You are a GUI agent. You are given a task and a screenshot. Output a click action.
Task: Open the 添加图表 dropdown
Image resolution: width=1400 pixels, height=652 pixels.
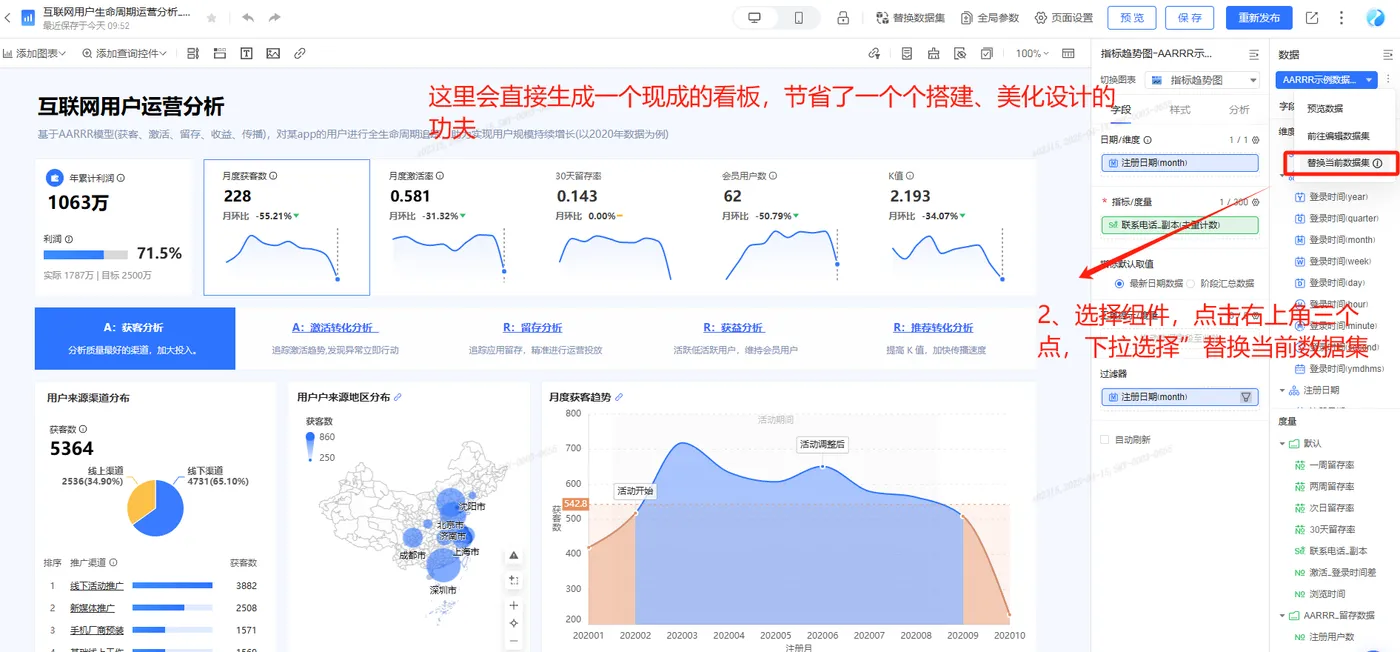(35, 53)
